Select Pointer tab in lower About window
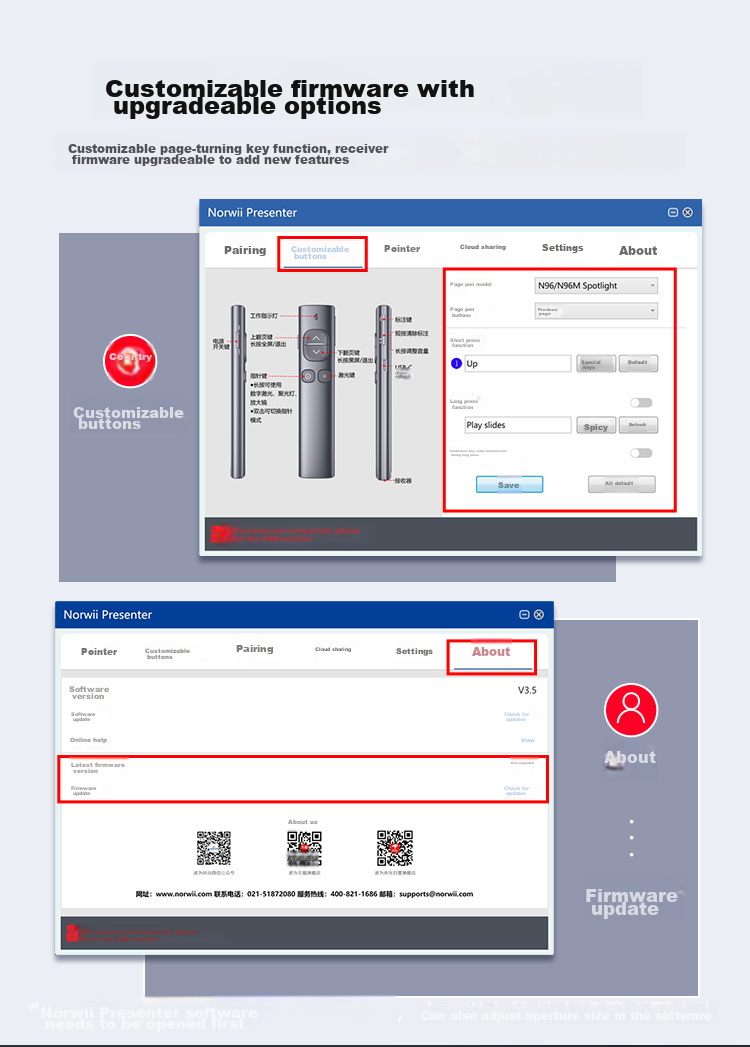 (99, 652)
